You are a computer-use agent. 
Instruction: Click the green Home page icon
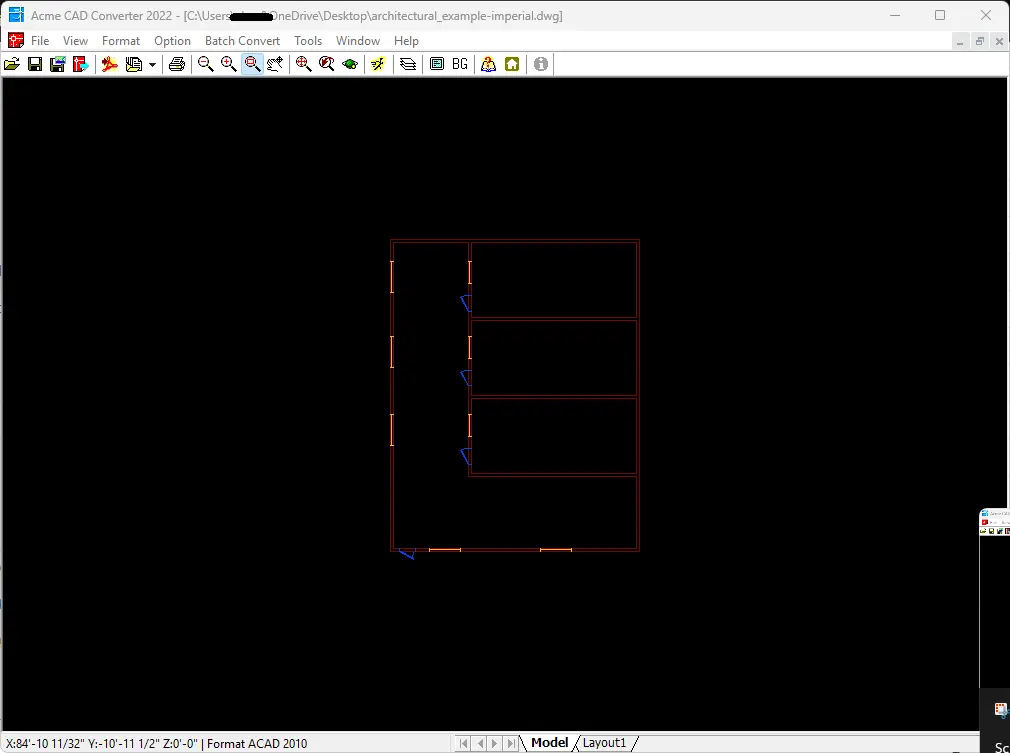point(511,64)
